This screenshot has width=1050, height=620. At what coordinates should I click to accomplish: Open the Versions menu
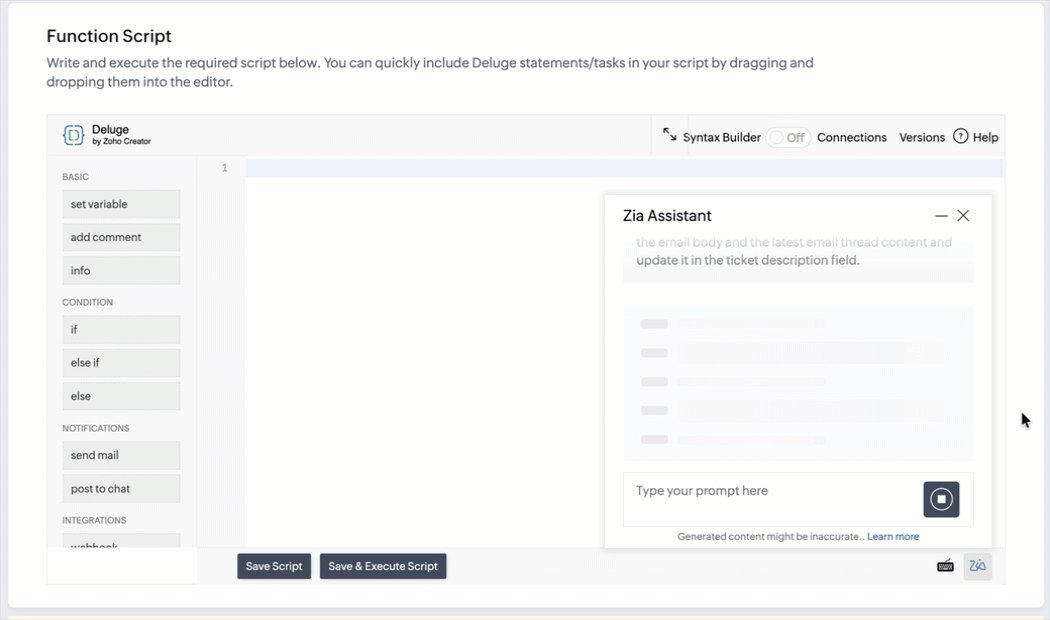coord(921,138)
